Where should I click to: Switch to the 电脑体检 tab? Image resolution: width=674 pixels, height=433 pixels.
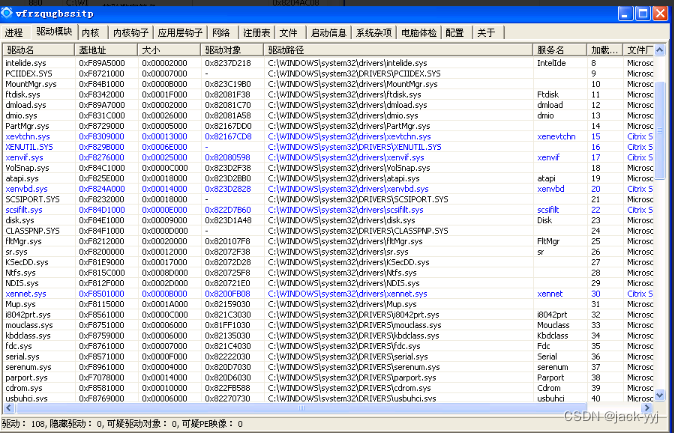point(419,33)
